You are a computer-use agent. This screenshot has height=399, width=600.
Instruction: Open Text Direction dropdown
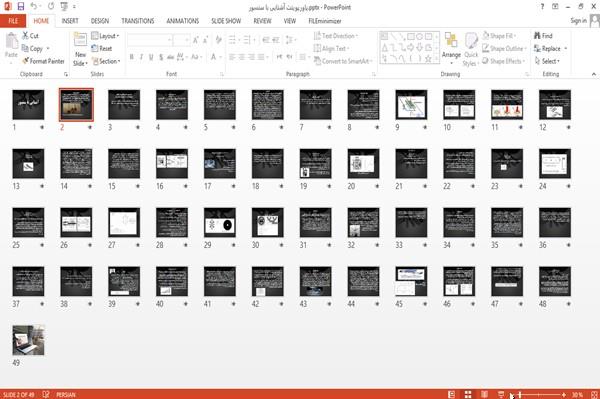[x=336, y=36]
